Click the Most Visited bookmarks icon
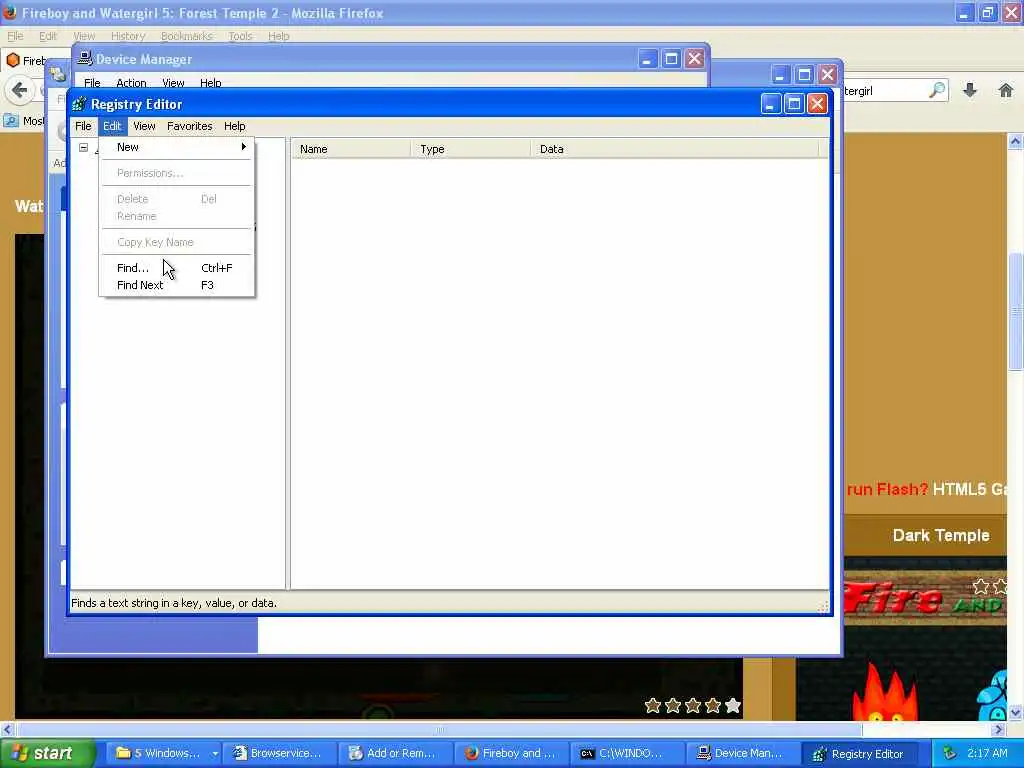1024x768 pixels. pyautogui.click(x=11, y=120)
